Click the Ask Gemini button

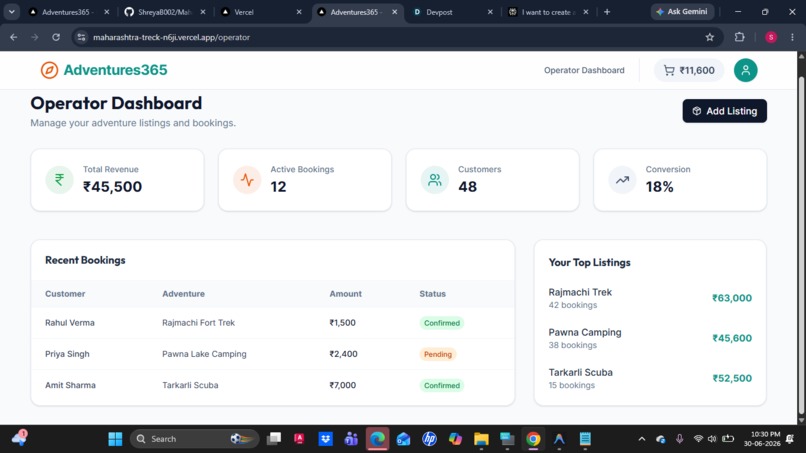pyautogui.click(x=682, y=11)
